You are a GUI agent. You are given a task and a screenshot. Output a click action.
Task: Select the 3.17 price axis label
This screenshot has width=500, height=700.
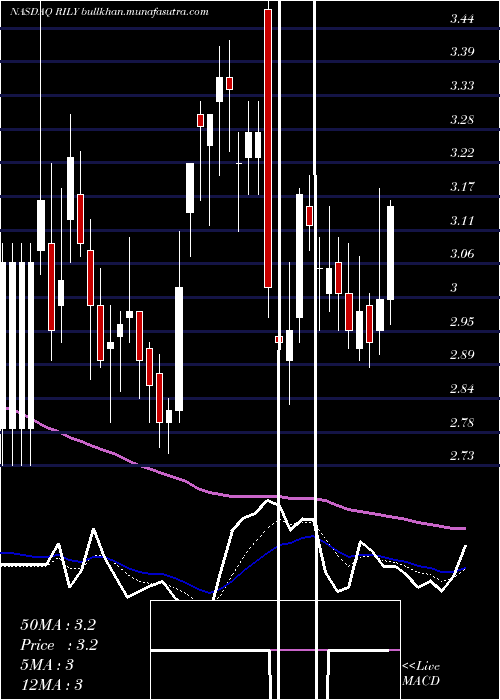coord(462,187)
